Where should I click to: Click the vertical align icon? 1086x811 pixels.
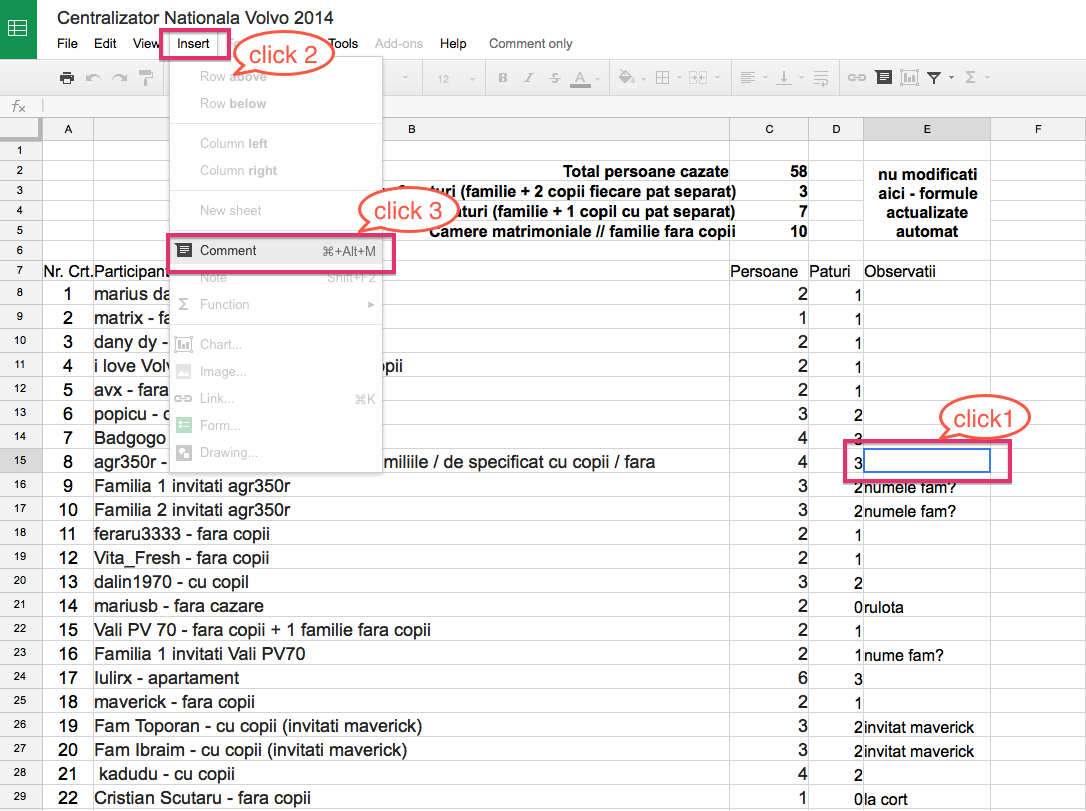click(783, 78)
